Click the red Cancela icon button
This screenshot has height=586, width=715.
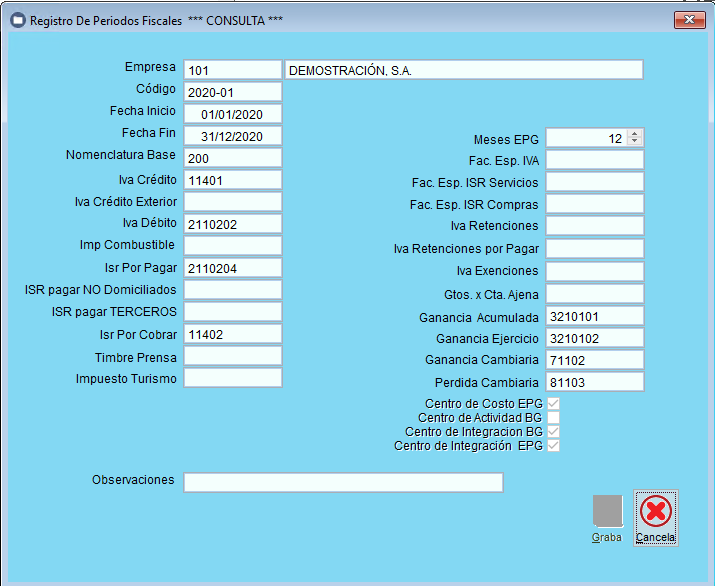(656, 512)
